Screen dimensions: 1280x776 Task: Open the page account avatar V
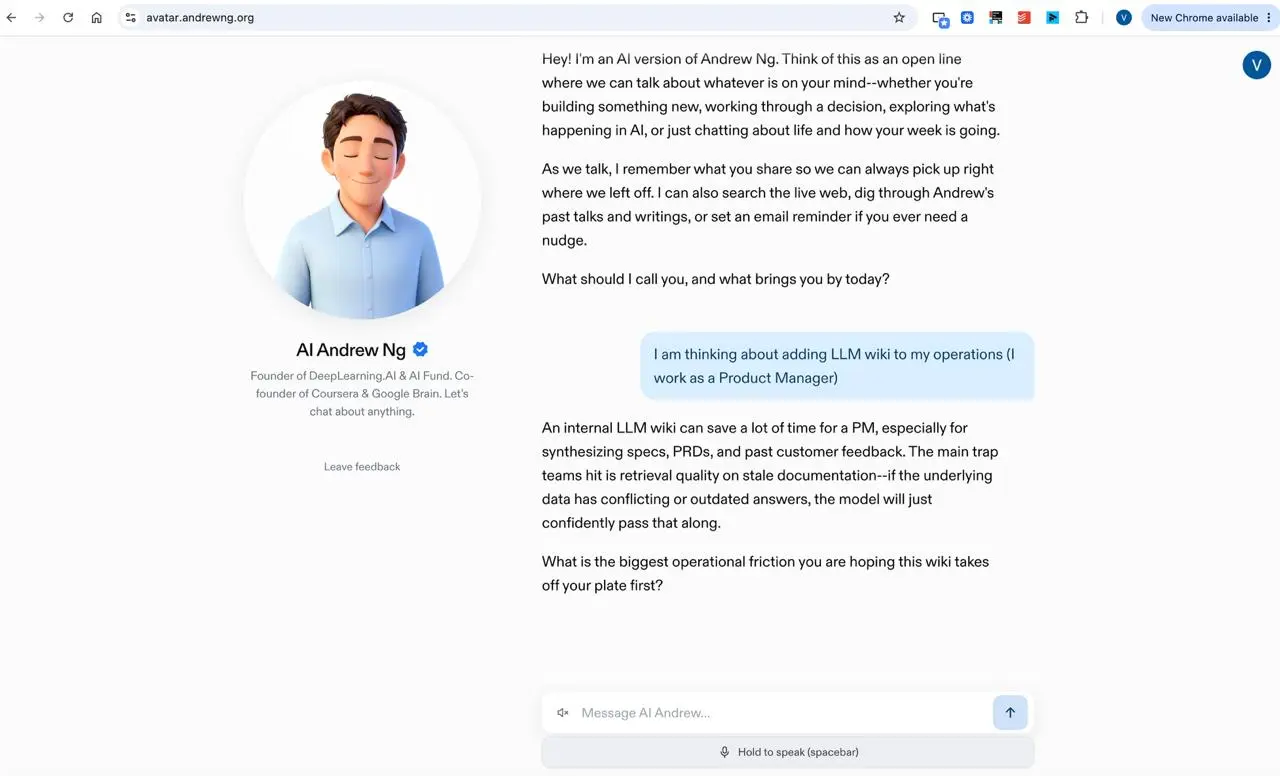tap(1256, 65)
